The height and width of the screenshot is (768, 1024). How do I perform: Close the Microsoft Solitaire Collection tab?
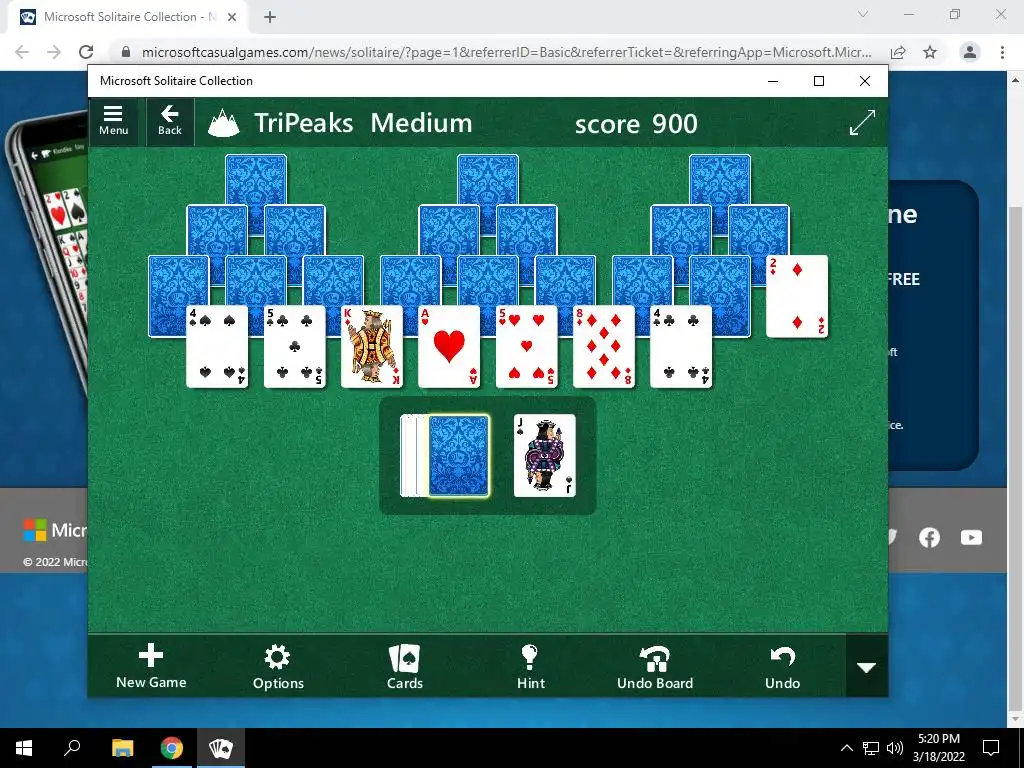(x=232, y=17)
